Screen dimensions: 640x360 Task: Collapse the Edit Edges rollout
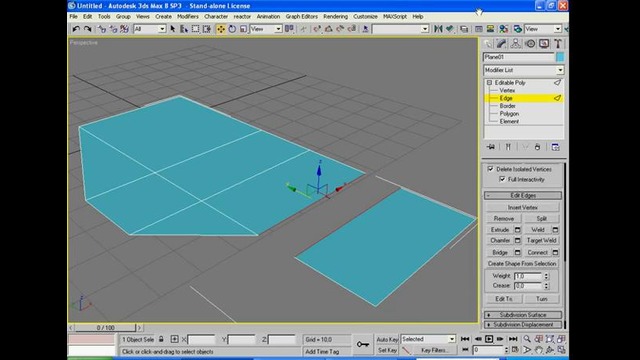[523, 196]
